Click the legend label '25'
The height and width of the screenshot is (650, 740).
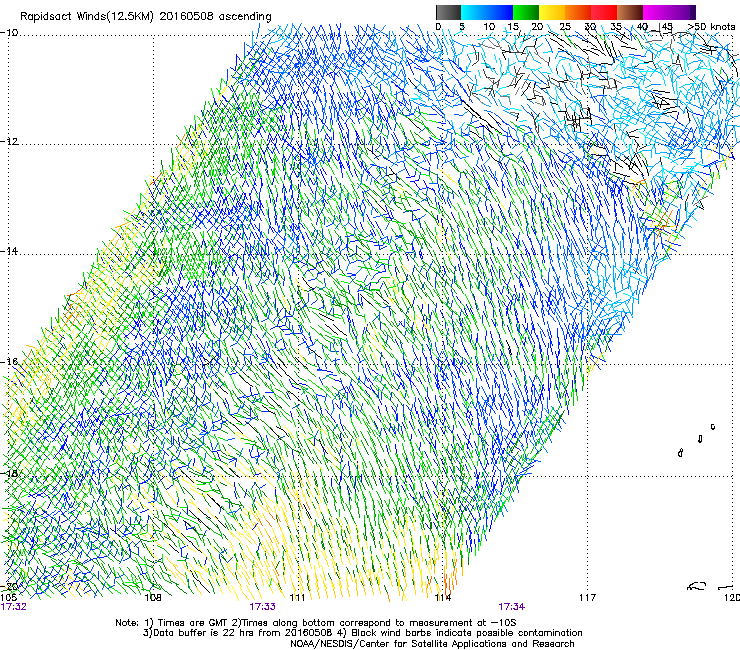[565, 26]
